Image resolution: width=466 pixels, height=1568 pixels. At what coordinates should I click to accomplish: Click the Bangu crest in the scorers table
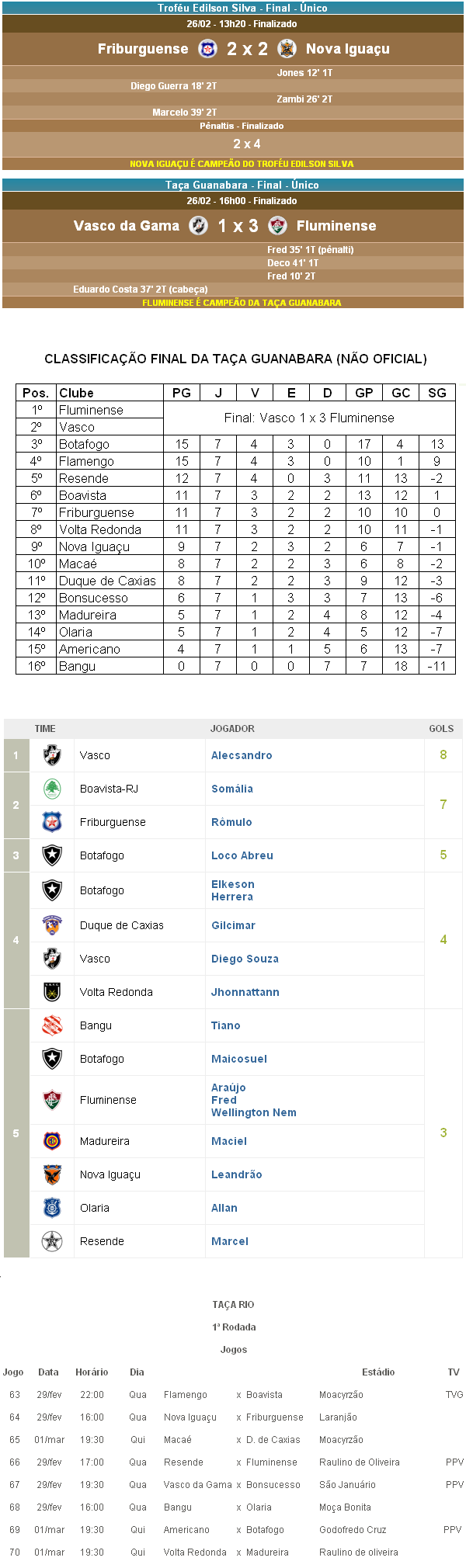click(52, 1025)
